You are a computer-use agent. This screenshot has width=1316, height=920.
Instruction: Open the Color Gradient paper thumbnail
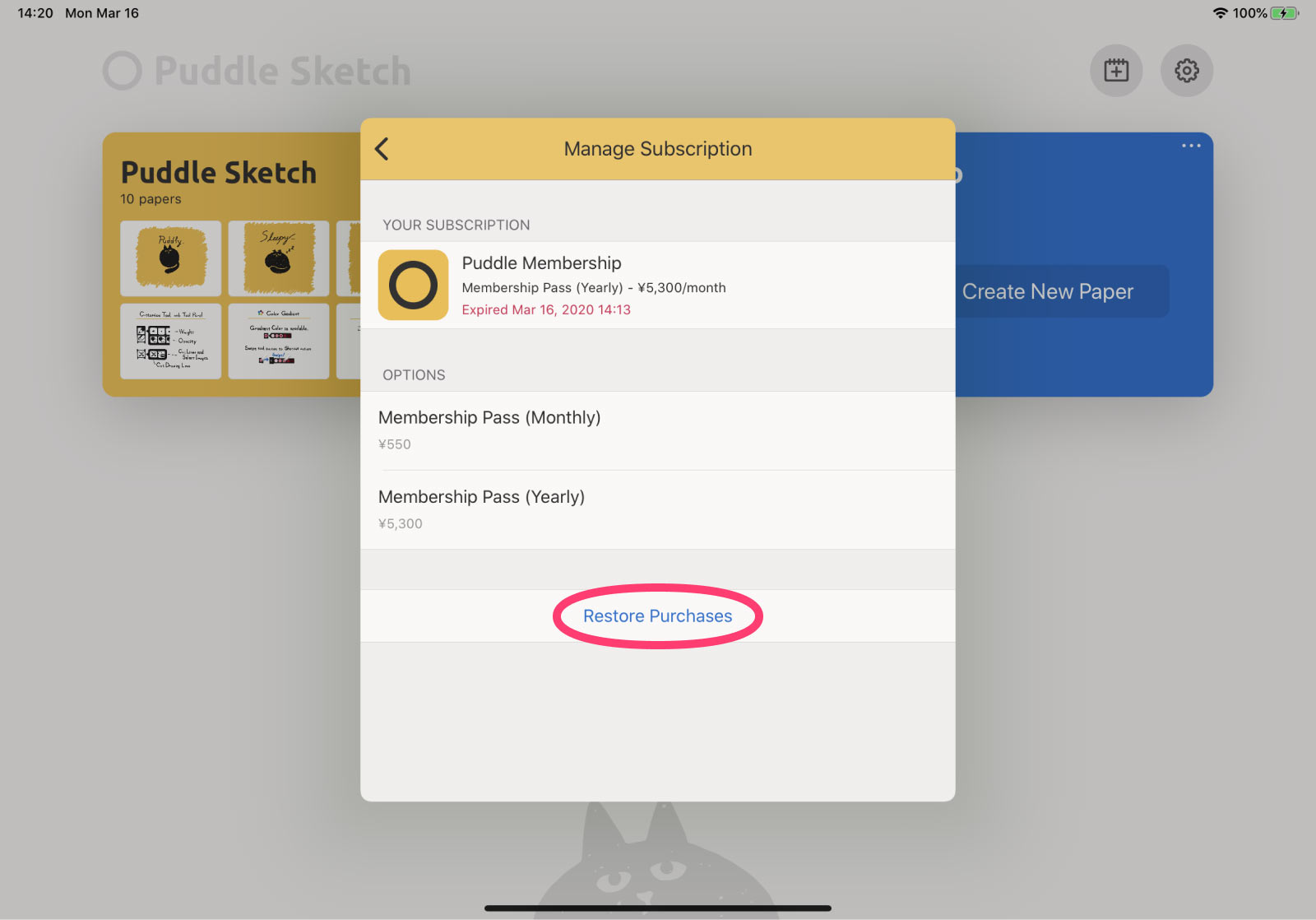click(x=279, y=342)
